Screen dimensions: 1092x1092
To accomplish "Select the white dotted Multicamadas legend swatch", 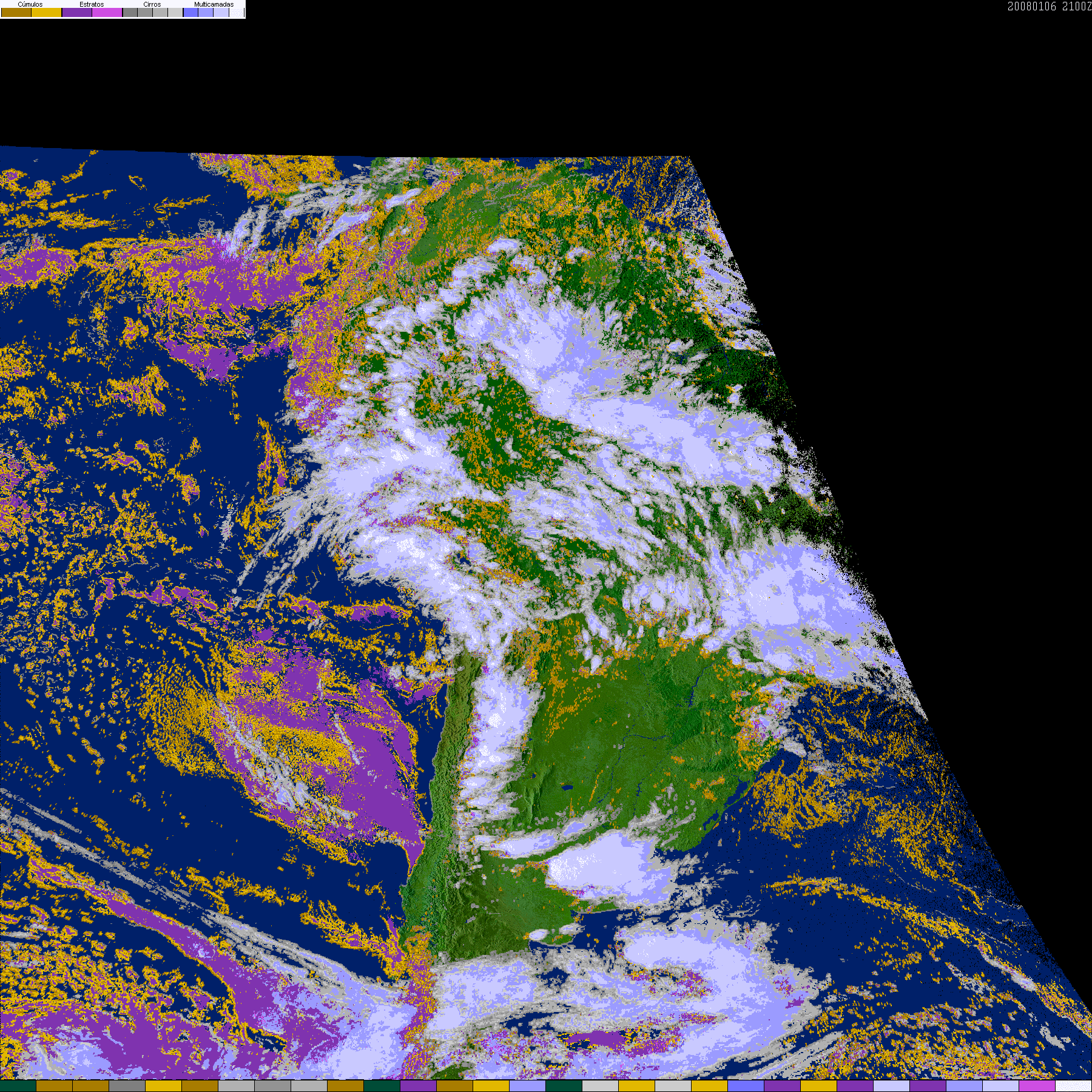I will pyautogui.click(x=237, y=12).
